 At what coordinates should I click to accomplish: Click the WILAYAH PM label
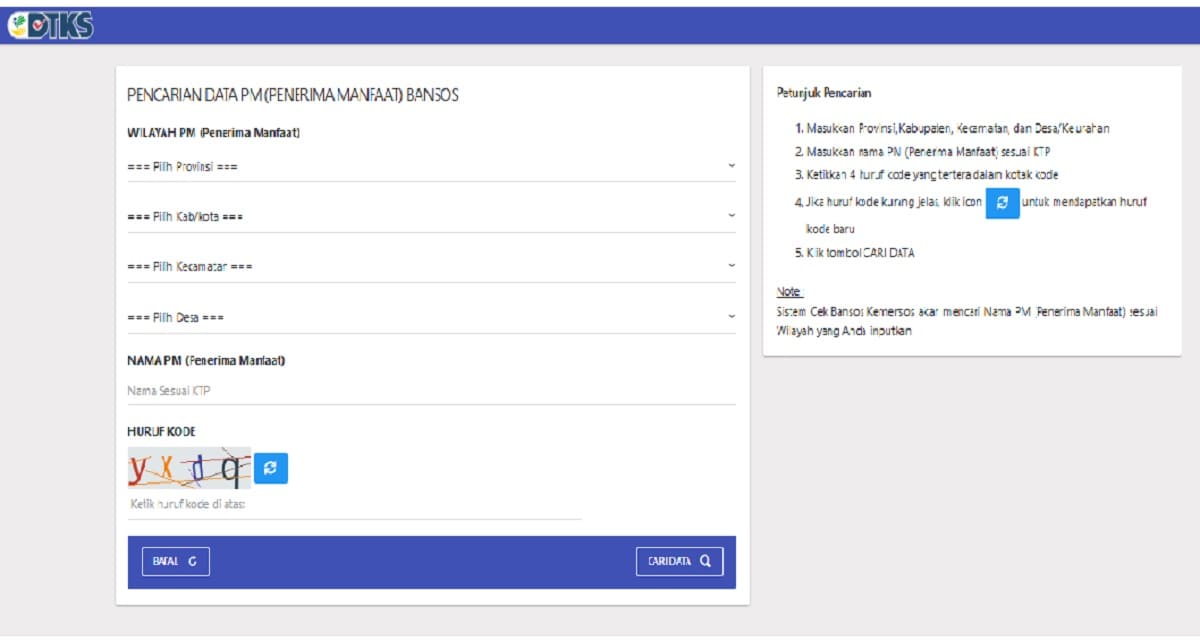click(214, 132)
